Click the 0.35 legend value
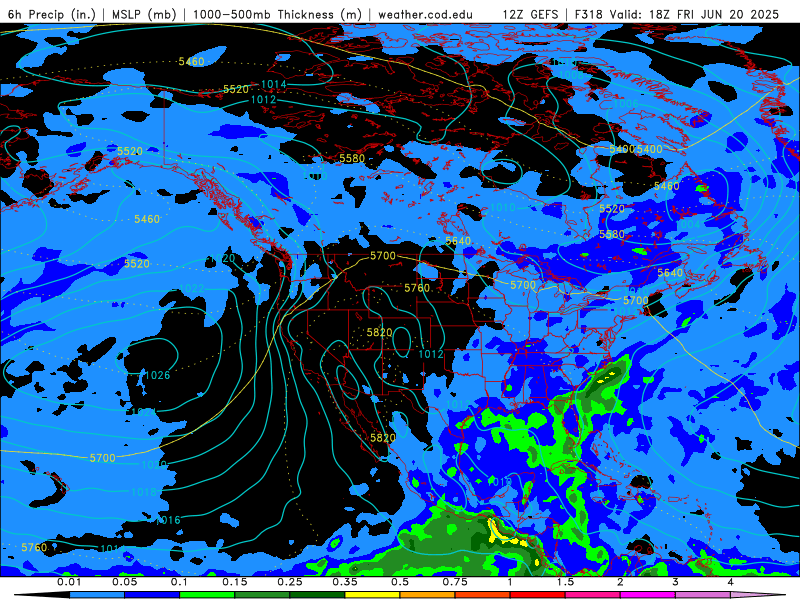This screenshot has height=600, width=800. 345,582
